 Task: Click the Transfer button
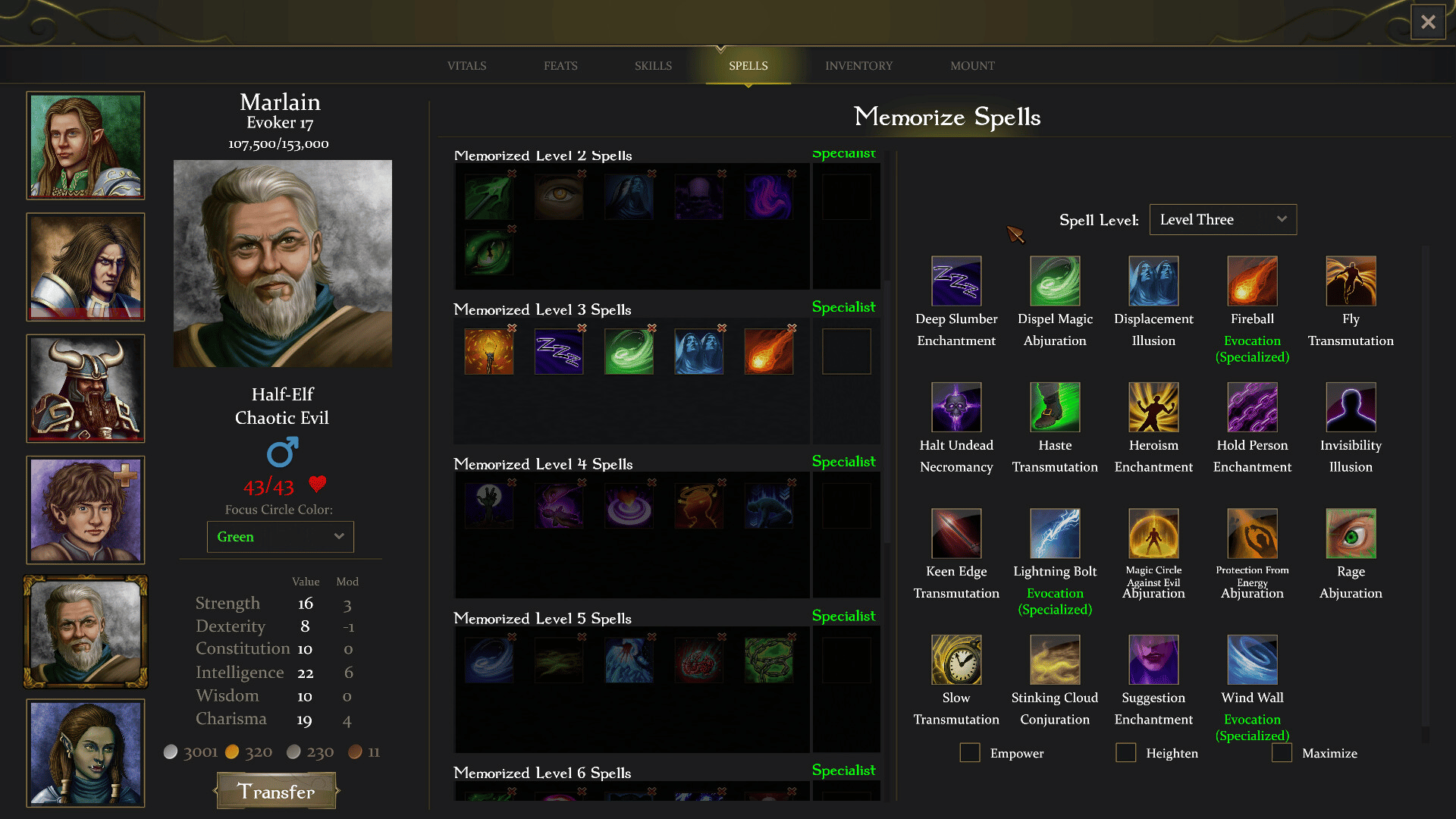point(277,791)
